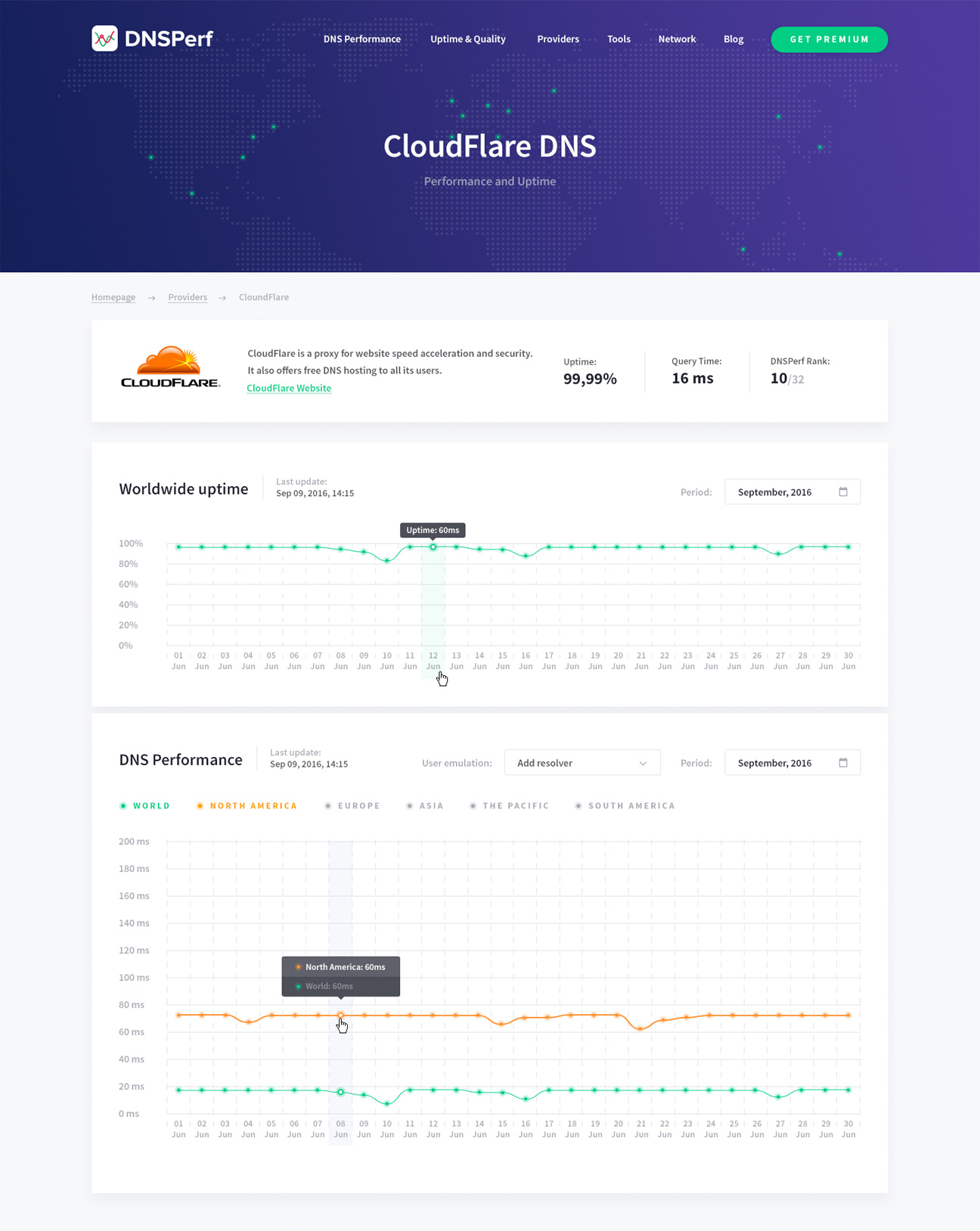Expand the Add resolver dropdown

point(582,762)
